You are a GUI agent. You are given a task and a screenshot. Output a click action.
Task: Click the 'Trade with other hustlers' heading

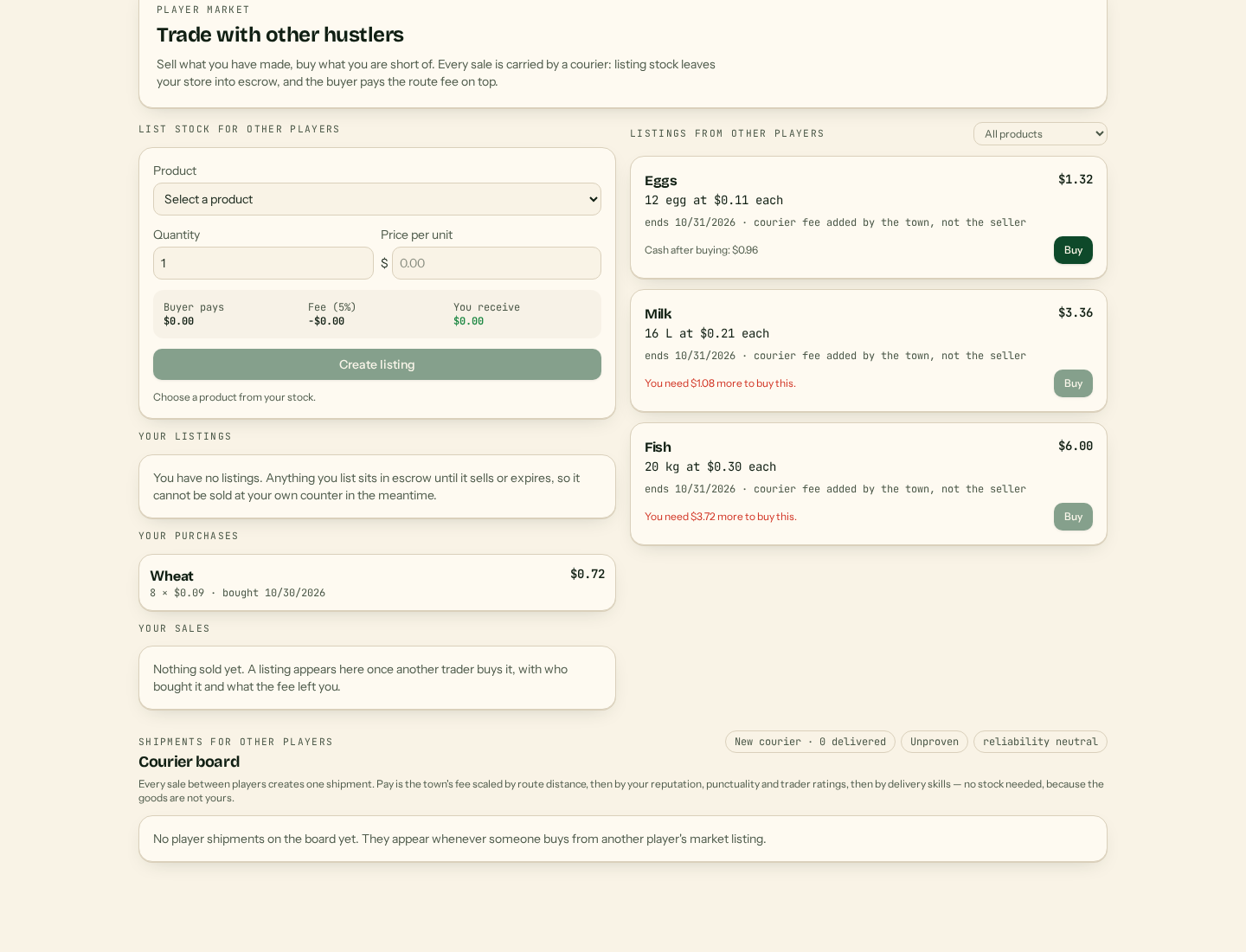280,35
